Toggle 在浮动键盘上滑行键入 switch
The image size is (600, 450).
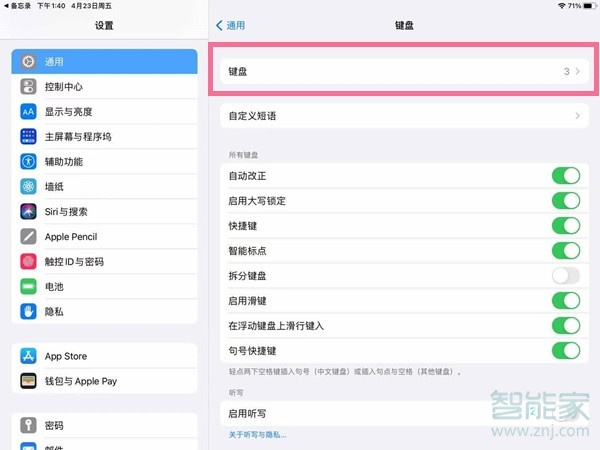566,326
